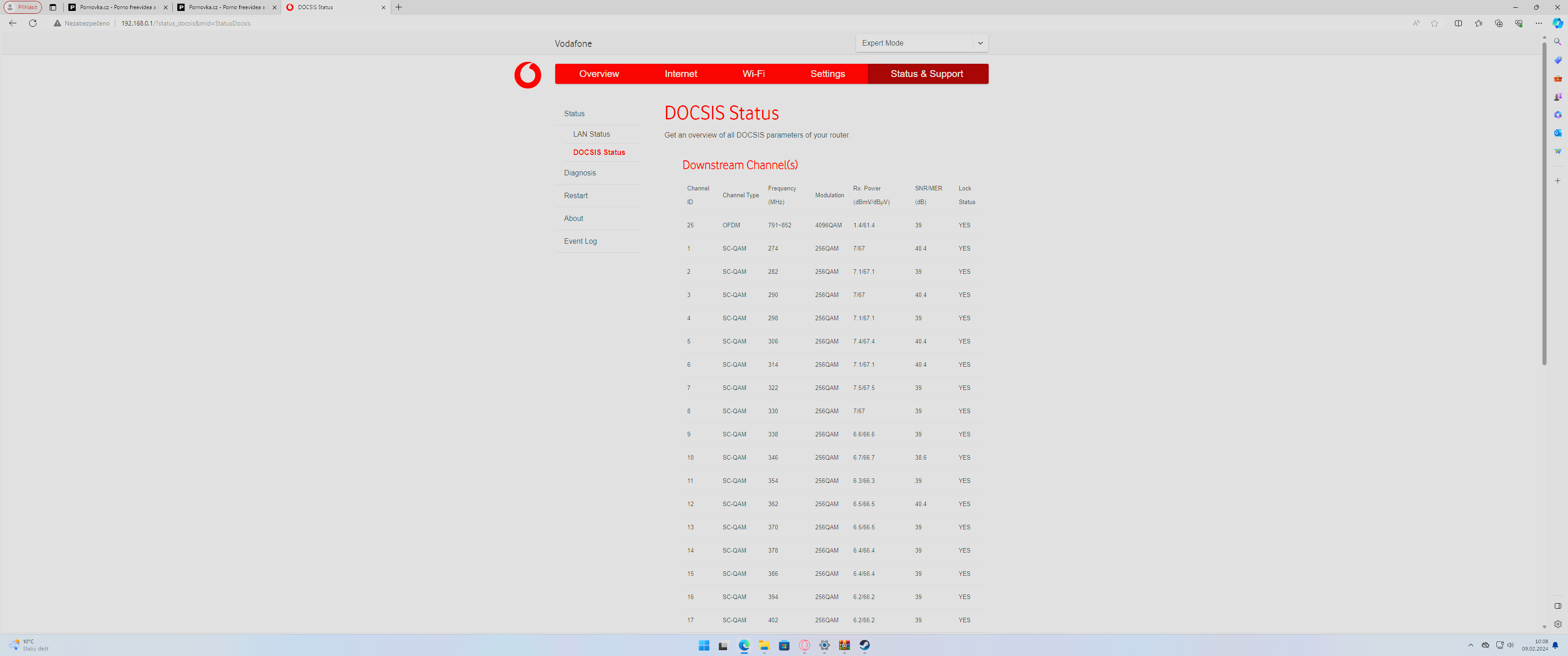Image resolution: width=1568 pixels, height=656 pixels.
Task: Click the browser refresh icon
Action: (x=33, y=23)
